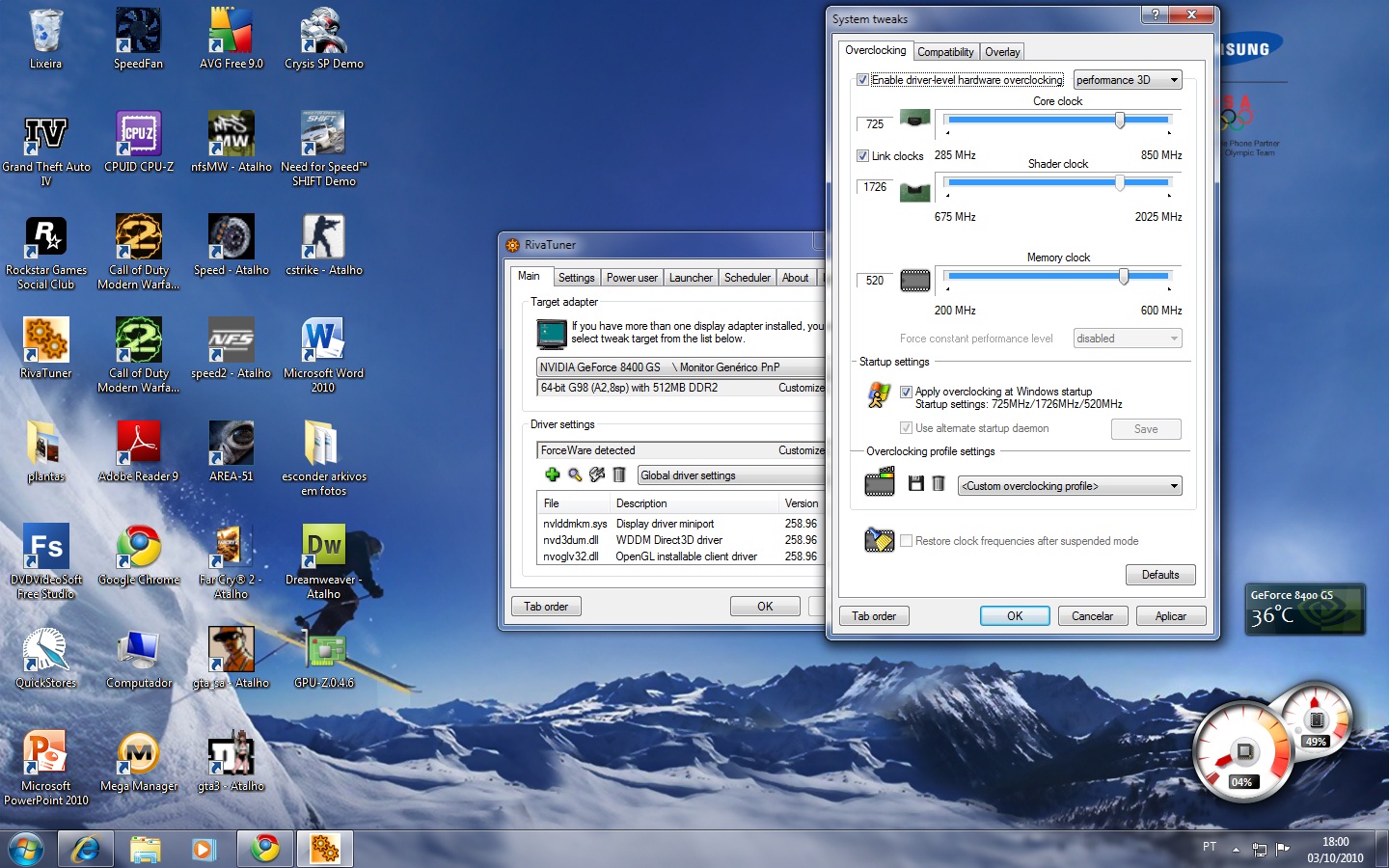Click the magnifier icon in RivaTuner driver settings
The width and height of the screenshot is (1389, 868).
(x=575, y=475)
